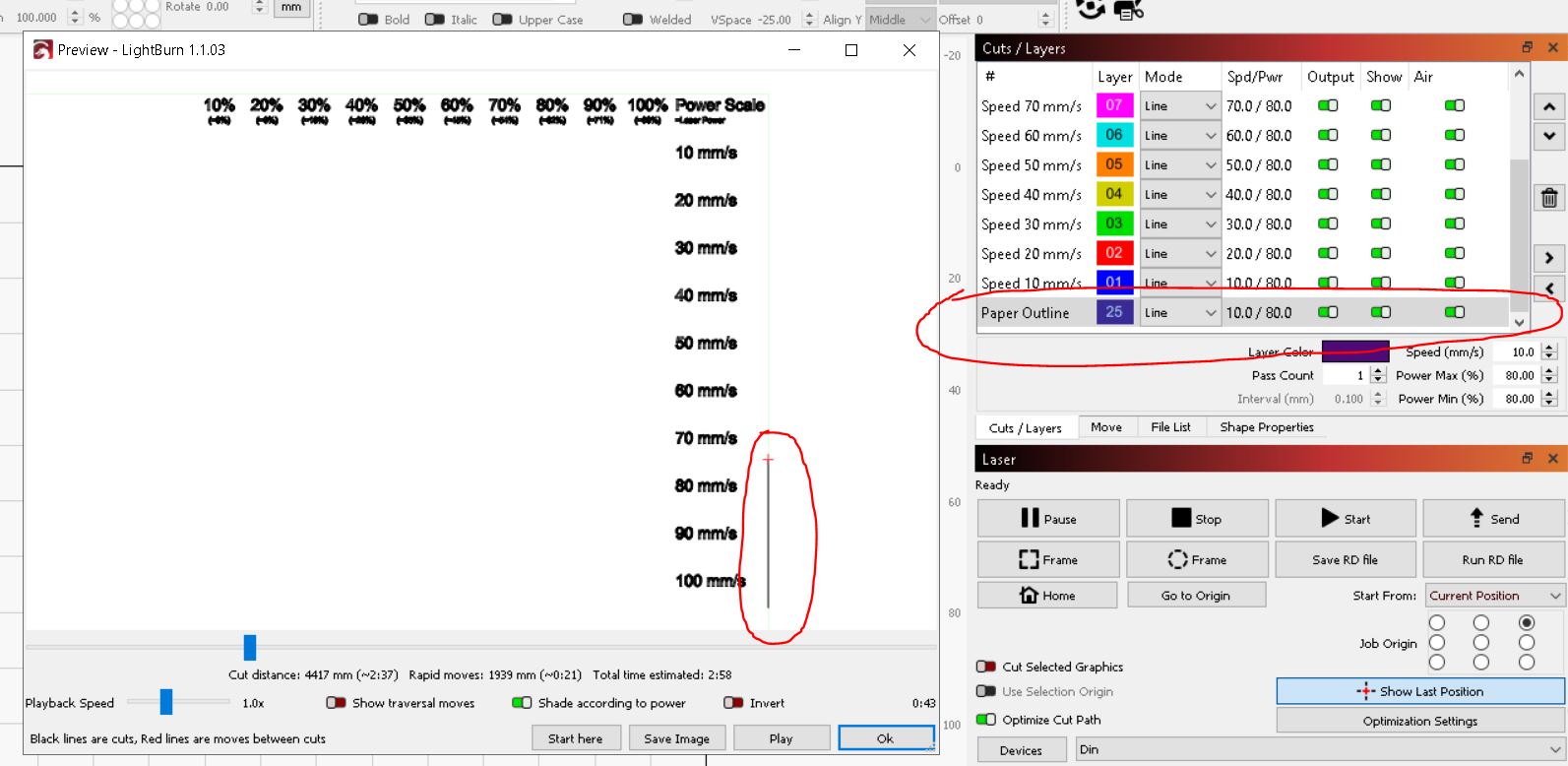
Task: Click Save Image in the preview window
Action: tap(676, 738)
